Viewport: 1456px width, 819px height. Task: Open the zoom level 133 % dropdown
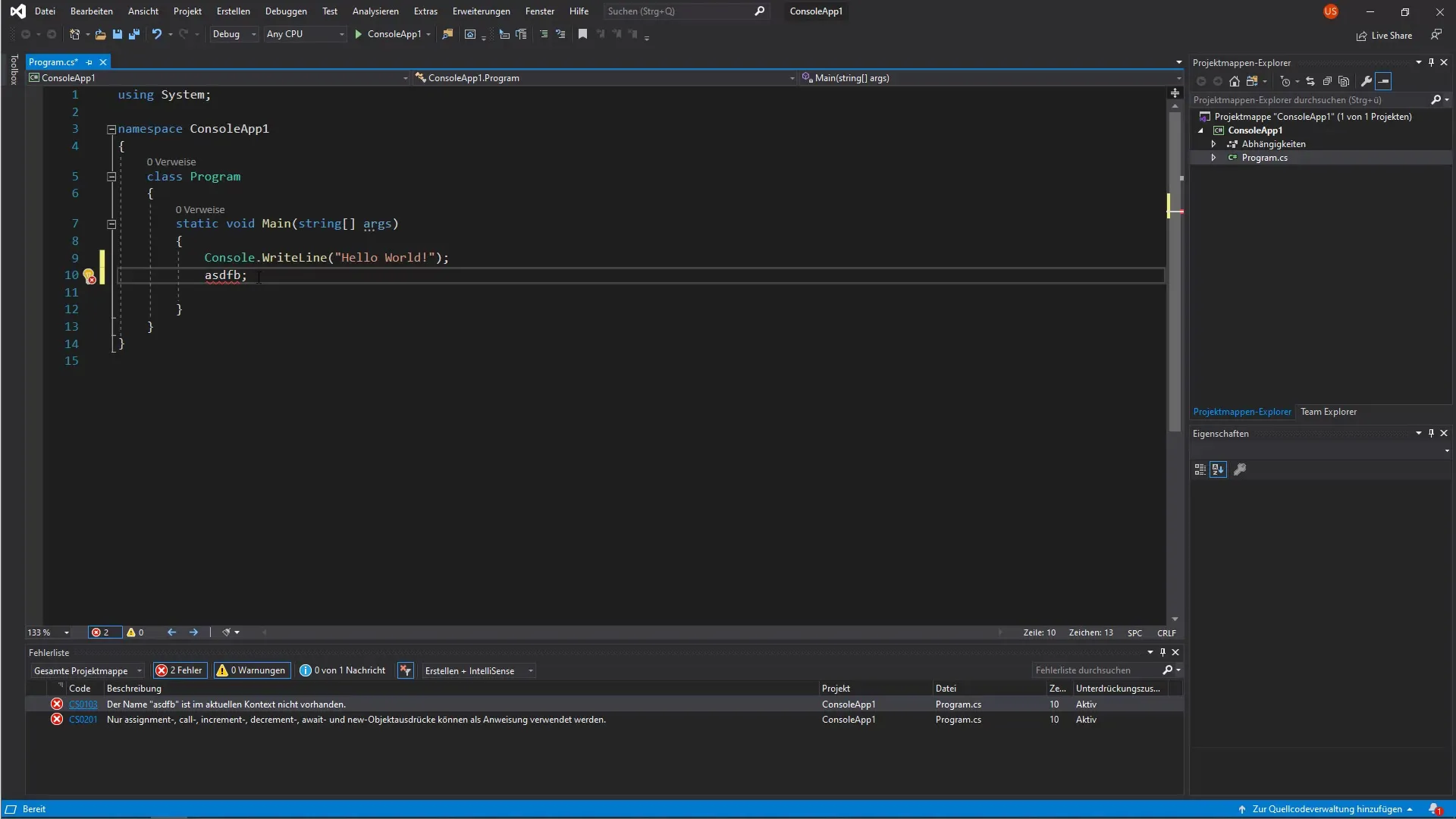[48, 632]
